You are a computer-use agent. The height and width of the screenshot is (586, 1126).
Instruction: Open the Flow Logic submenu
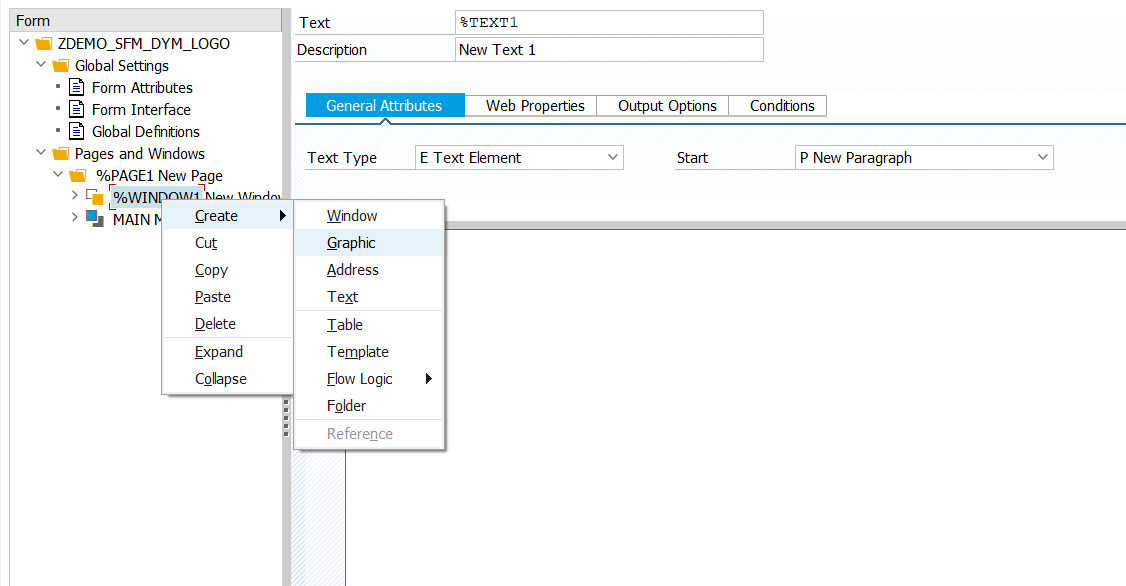click(360, 379)
